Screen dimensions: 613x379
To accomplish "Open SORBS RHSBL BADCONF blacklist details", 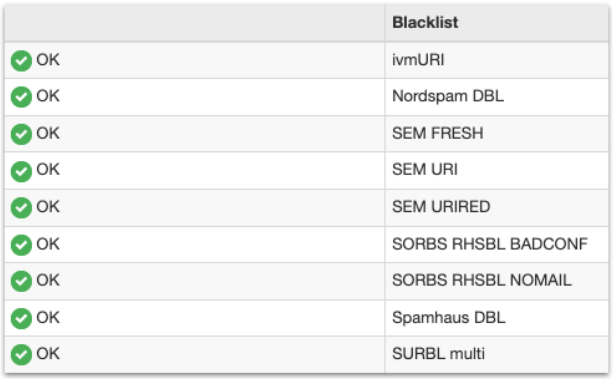I will (x=490, y=244).
